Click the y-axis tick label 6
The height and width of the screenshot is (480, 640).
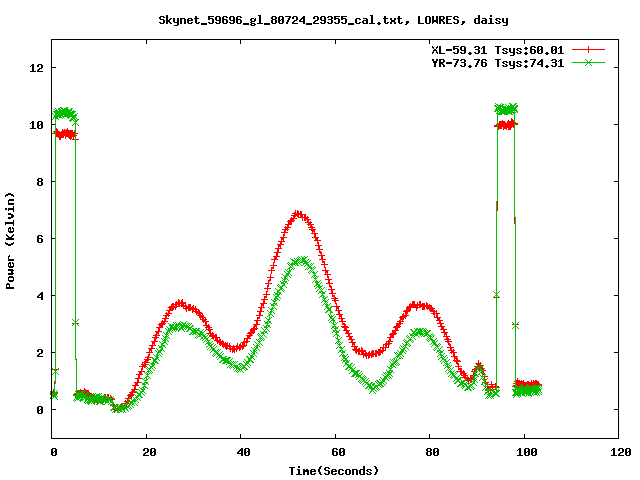[x=40, y=239]
